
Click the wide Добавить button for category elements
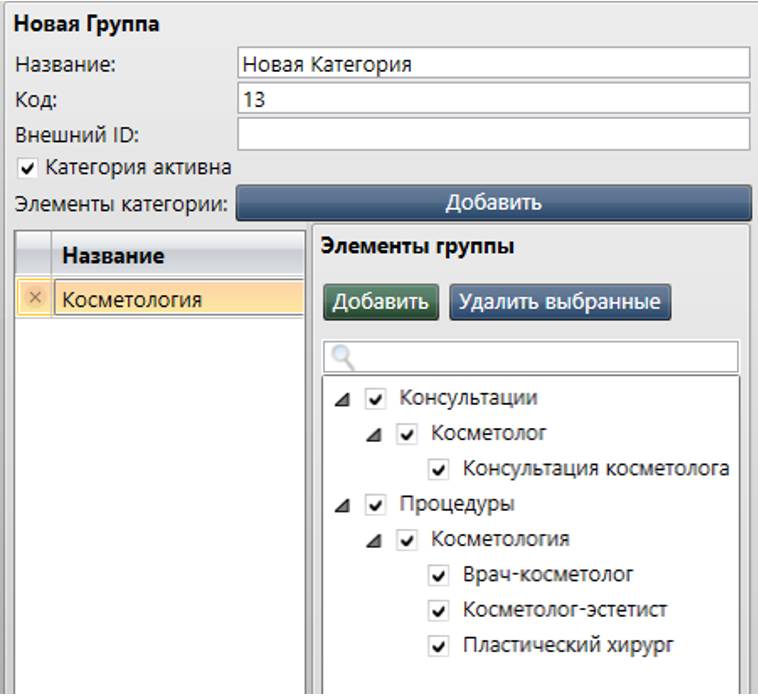coord(493,202)
